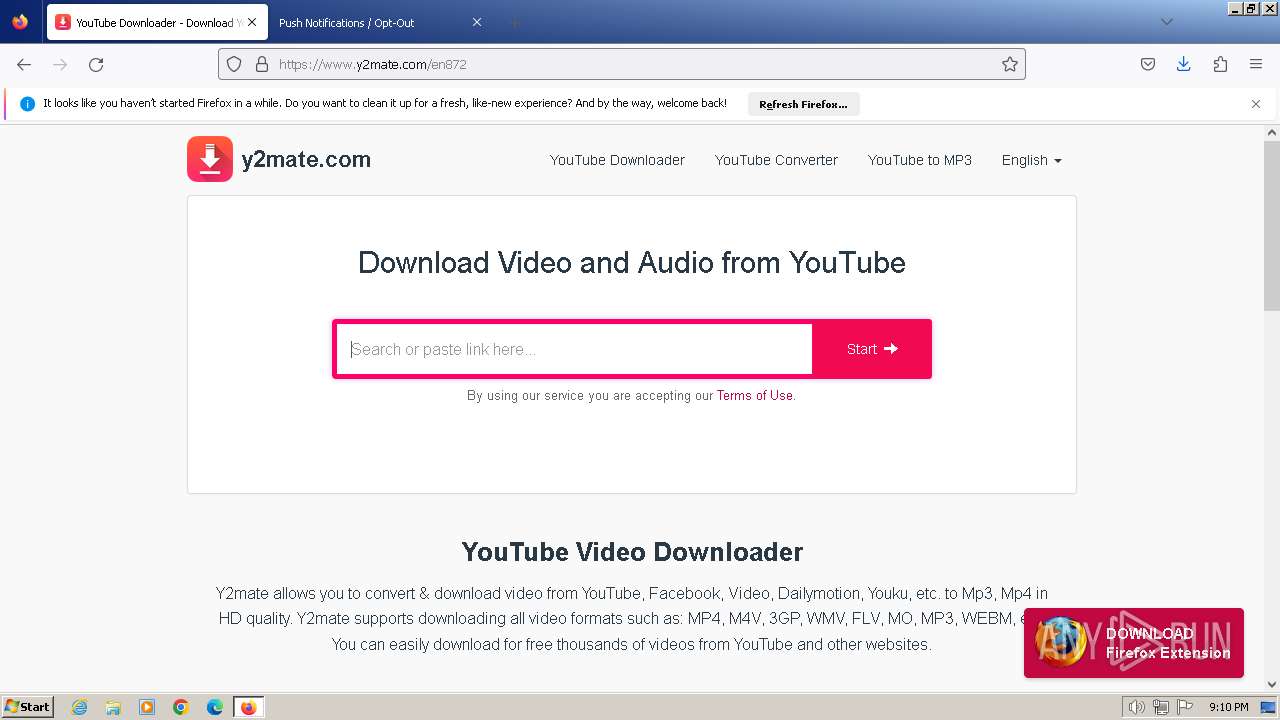The image size is (1280, 720).
Task: Open Windows Media Player in taskbar
Action: [147, 707]
